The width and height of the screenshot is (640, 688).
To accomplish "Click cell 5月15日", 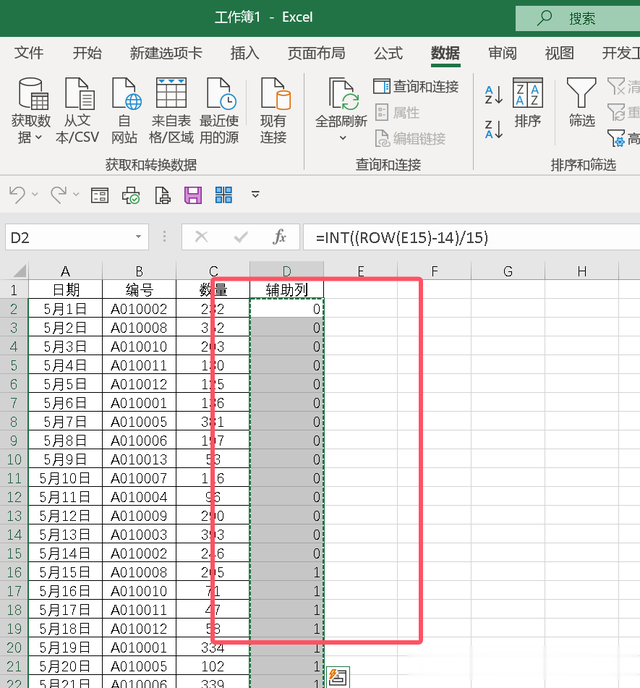I will click(x=65, y=572).
